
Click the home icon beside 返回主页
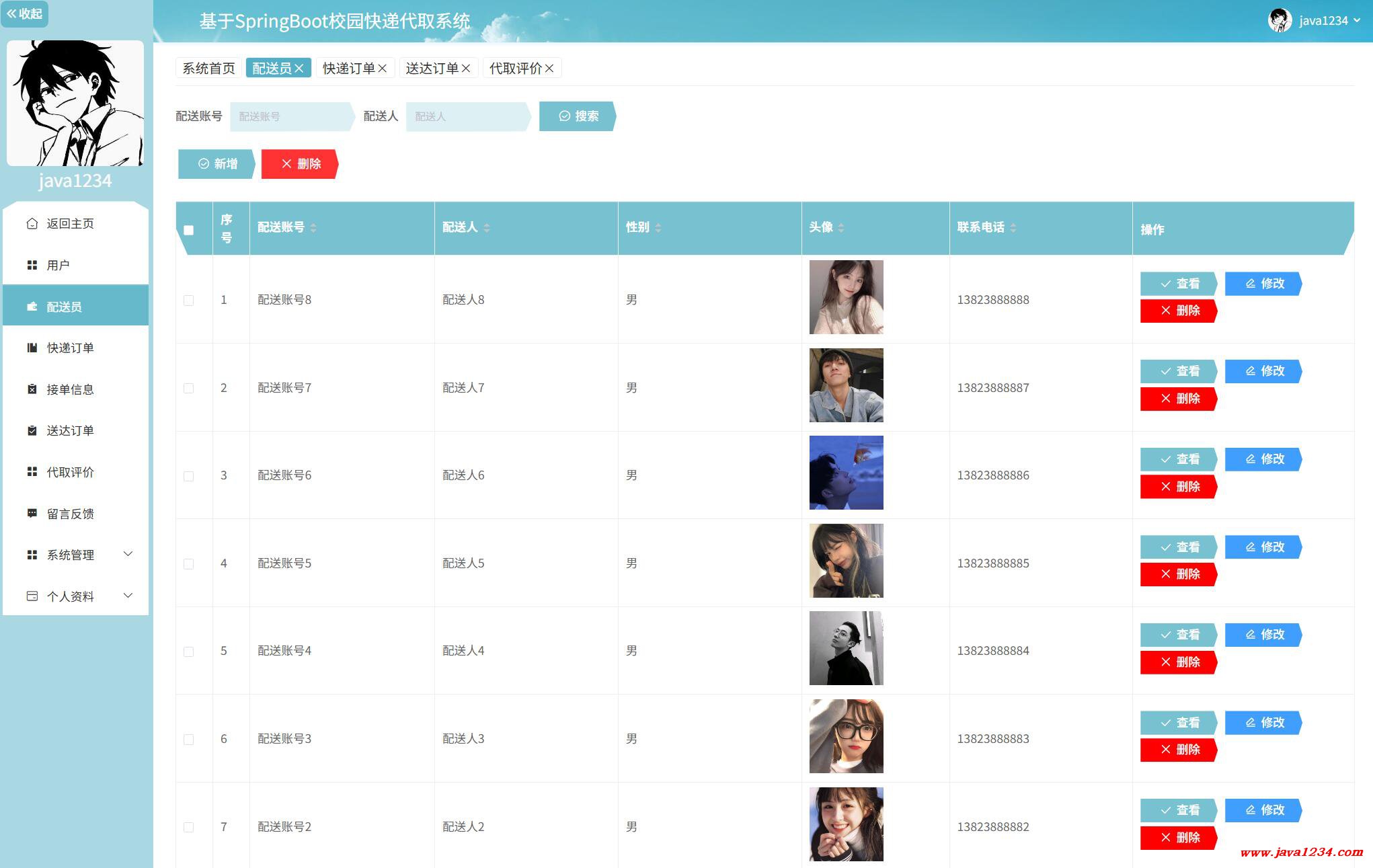(x=32, y=223)
